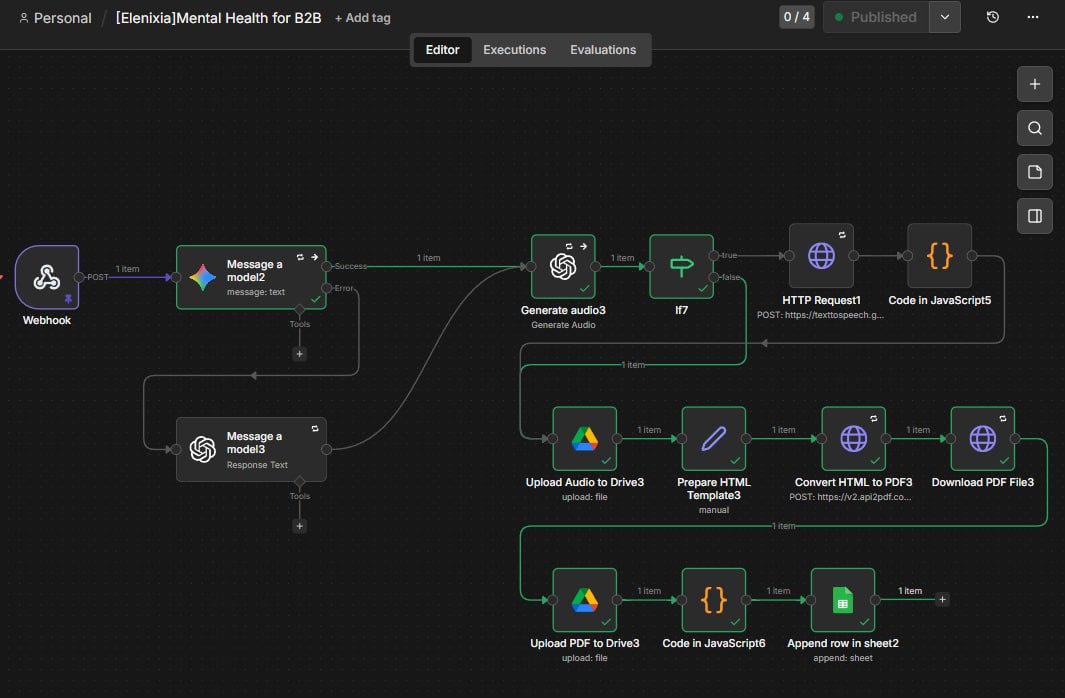Expand the Published dropdown arrow
This screenshot has height=698, width=1065.
945,17
